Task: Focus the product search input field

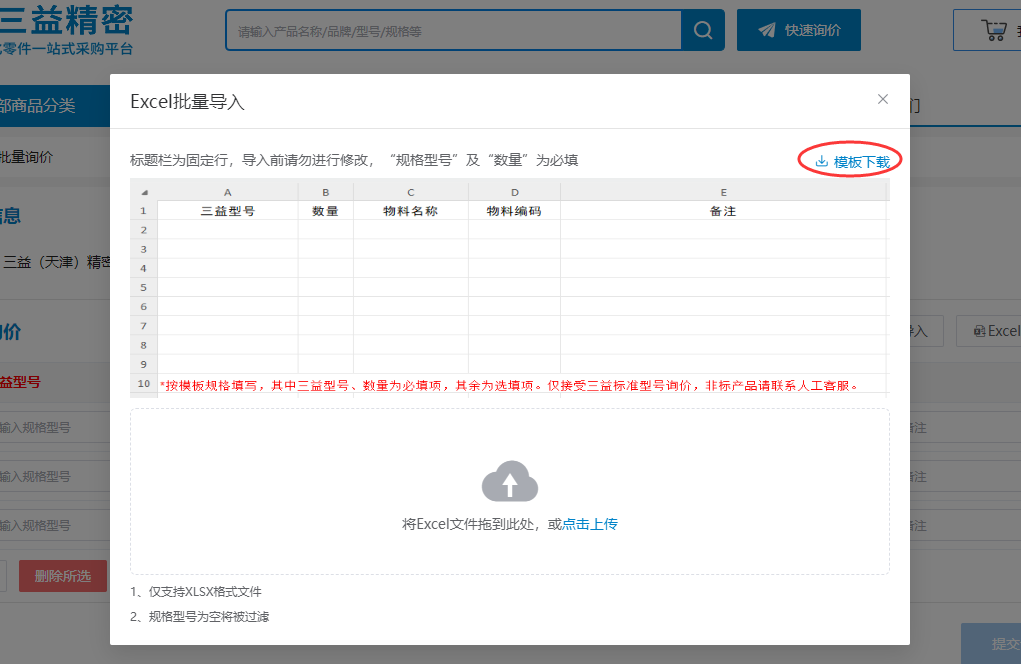Action: tap(454, 31)
